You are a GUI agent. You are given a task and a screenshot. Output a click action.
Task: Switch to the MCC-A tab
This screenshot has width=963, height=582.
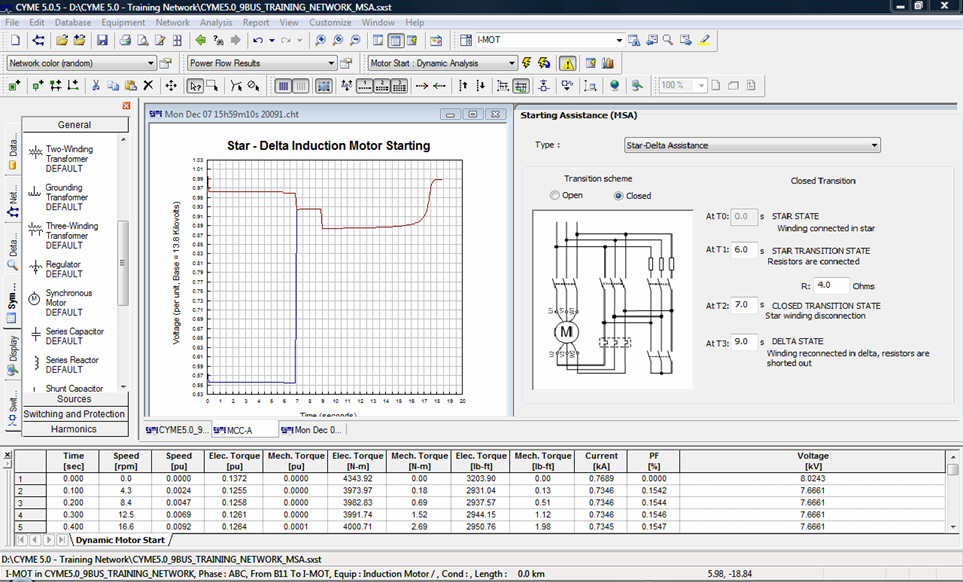[x=238, y=430]
